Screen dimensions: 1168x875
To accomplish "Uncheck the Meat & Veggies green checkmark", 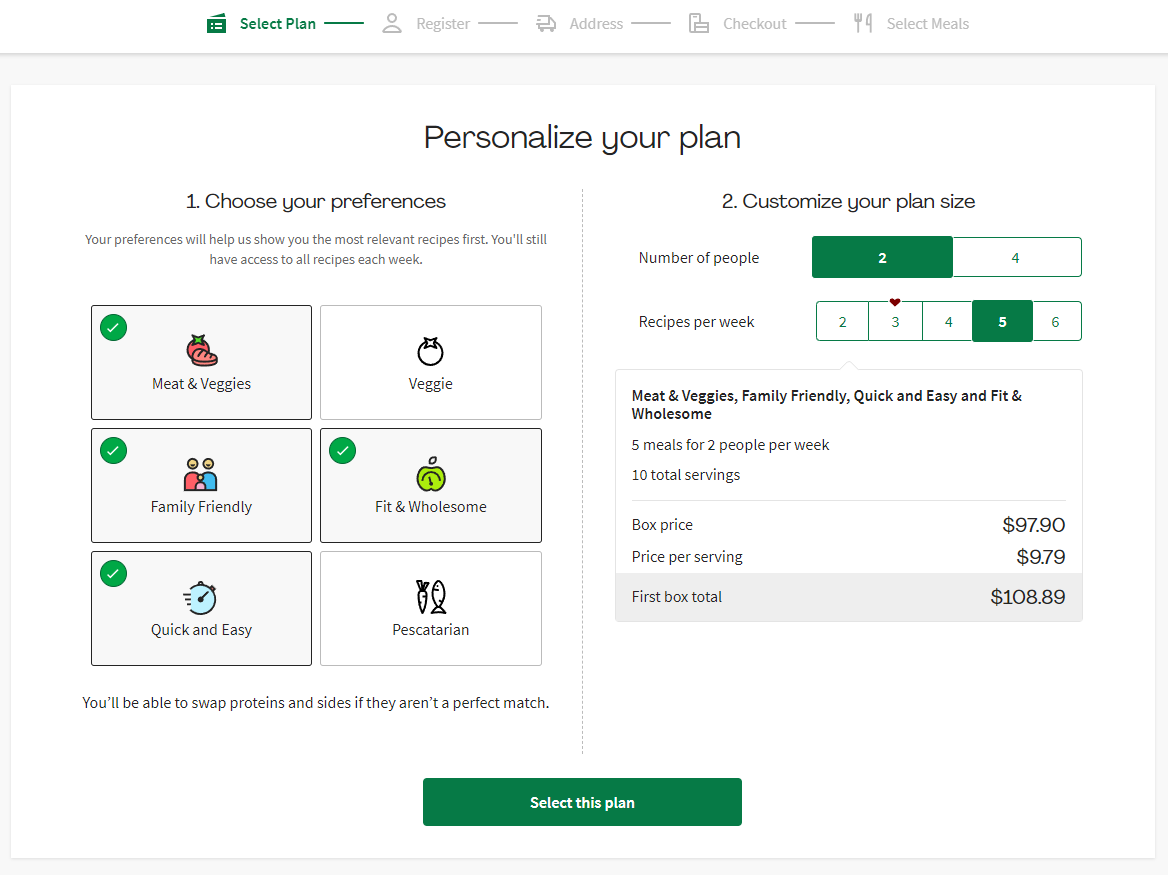I will click(114, 328).
